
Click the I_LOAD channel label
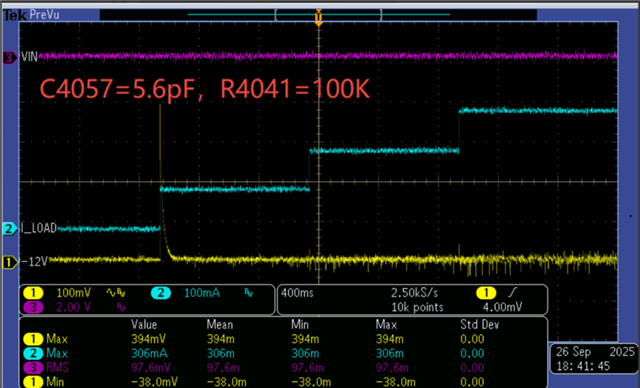click(39, 228)
